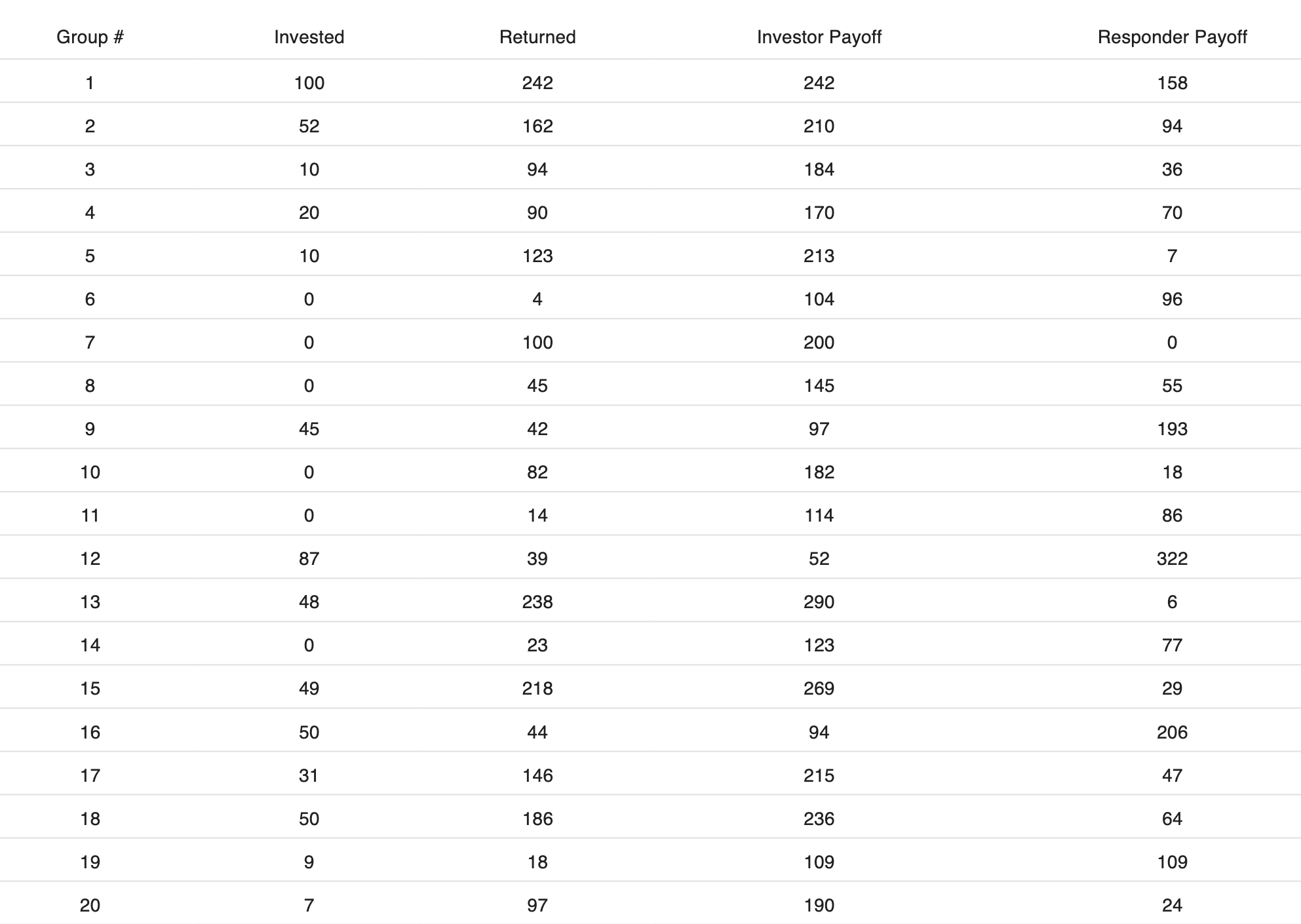Select Responder Payoff 193 in group 9
The width and height of the screenshot is (1301, 924).
click(x=1172, y=429)
